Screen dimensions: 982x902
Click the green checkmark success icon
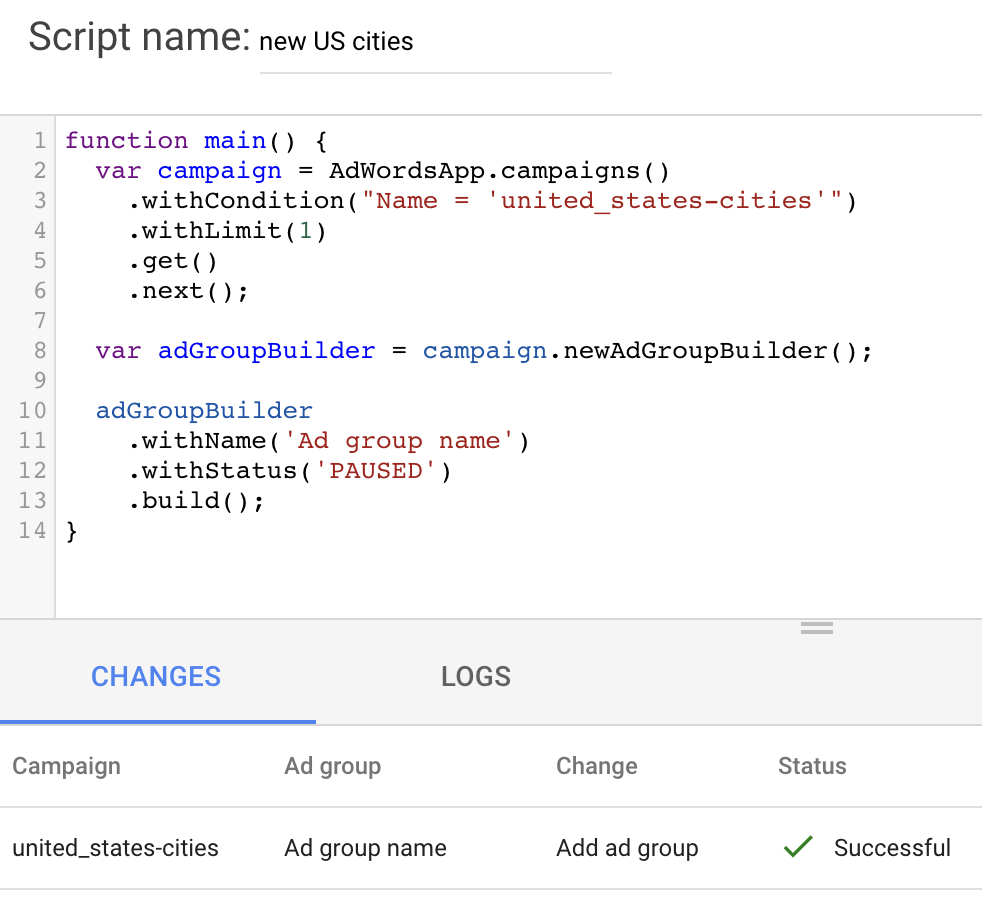click(797, 848)
